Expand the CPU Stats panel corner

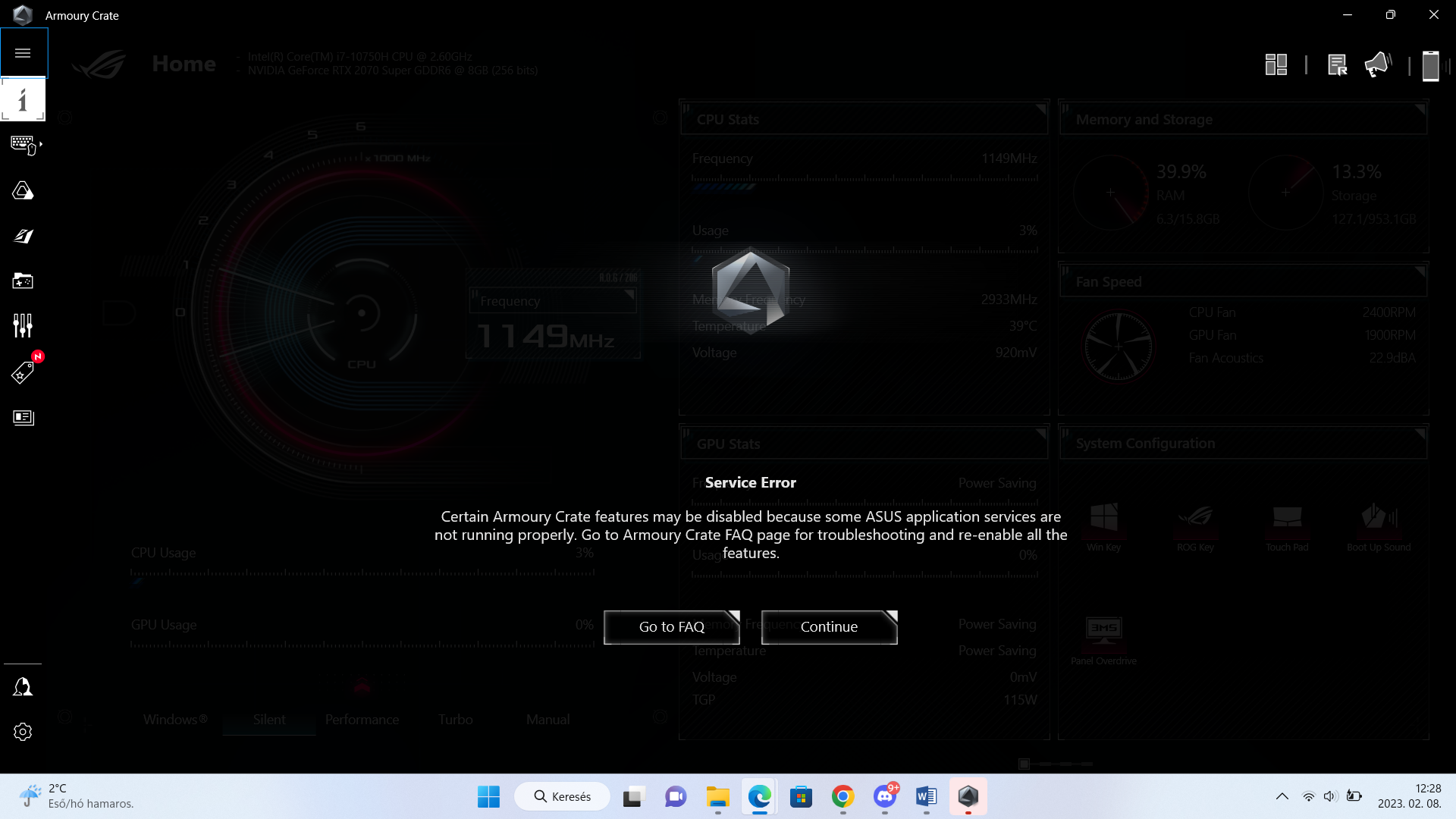click(x=1041, y=110)
